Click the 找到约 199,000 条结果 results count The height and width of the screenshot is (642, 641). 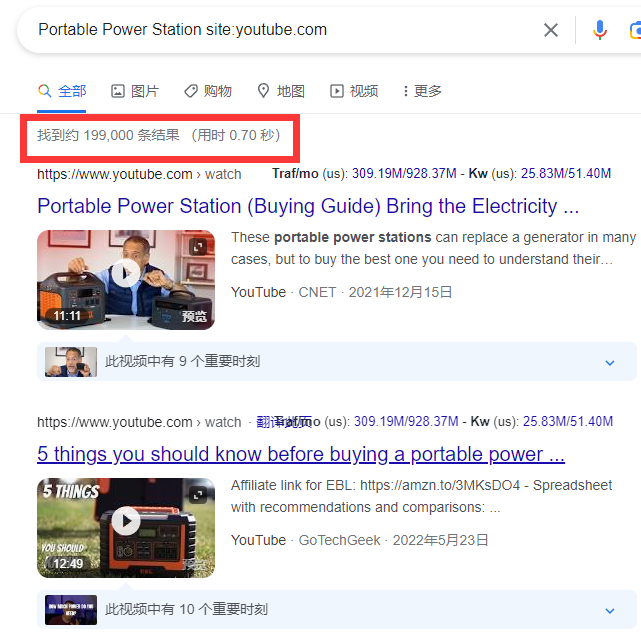(x=108, y=135)
